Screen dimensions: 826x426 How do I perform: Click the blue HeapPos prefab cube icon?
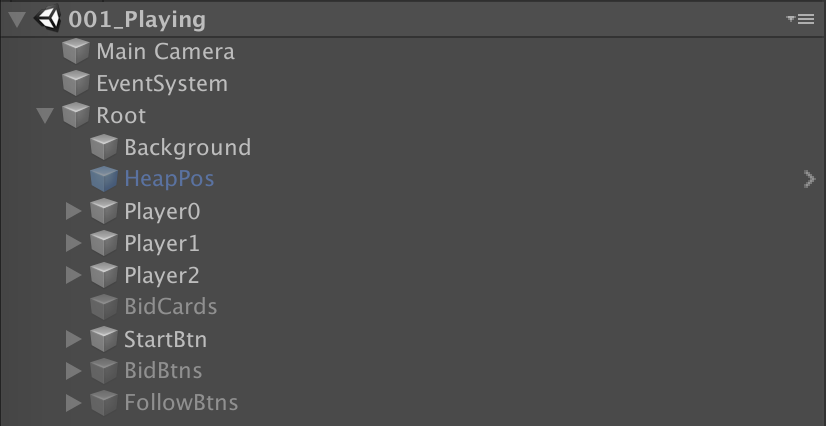[104, 179]
